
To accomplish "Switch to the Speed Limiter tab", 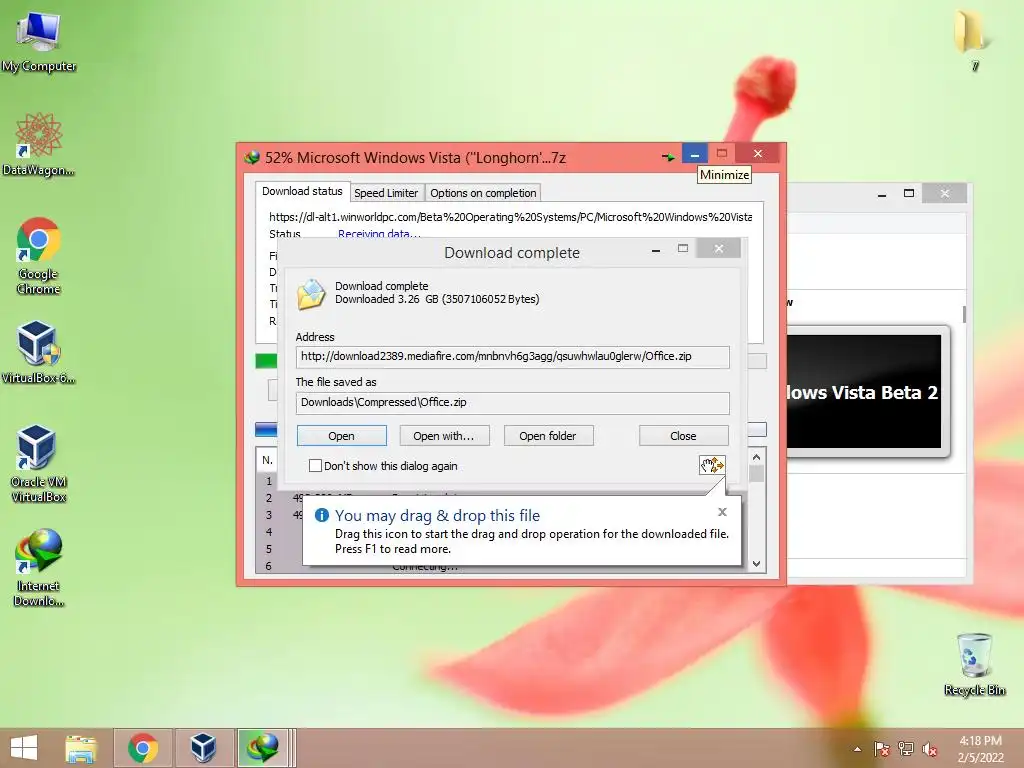I will [x=386, y=193].
